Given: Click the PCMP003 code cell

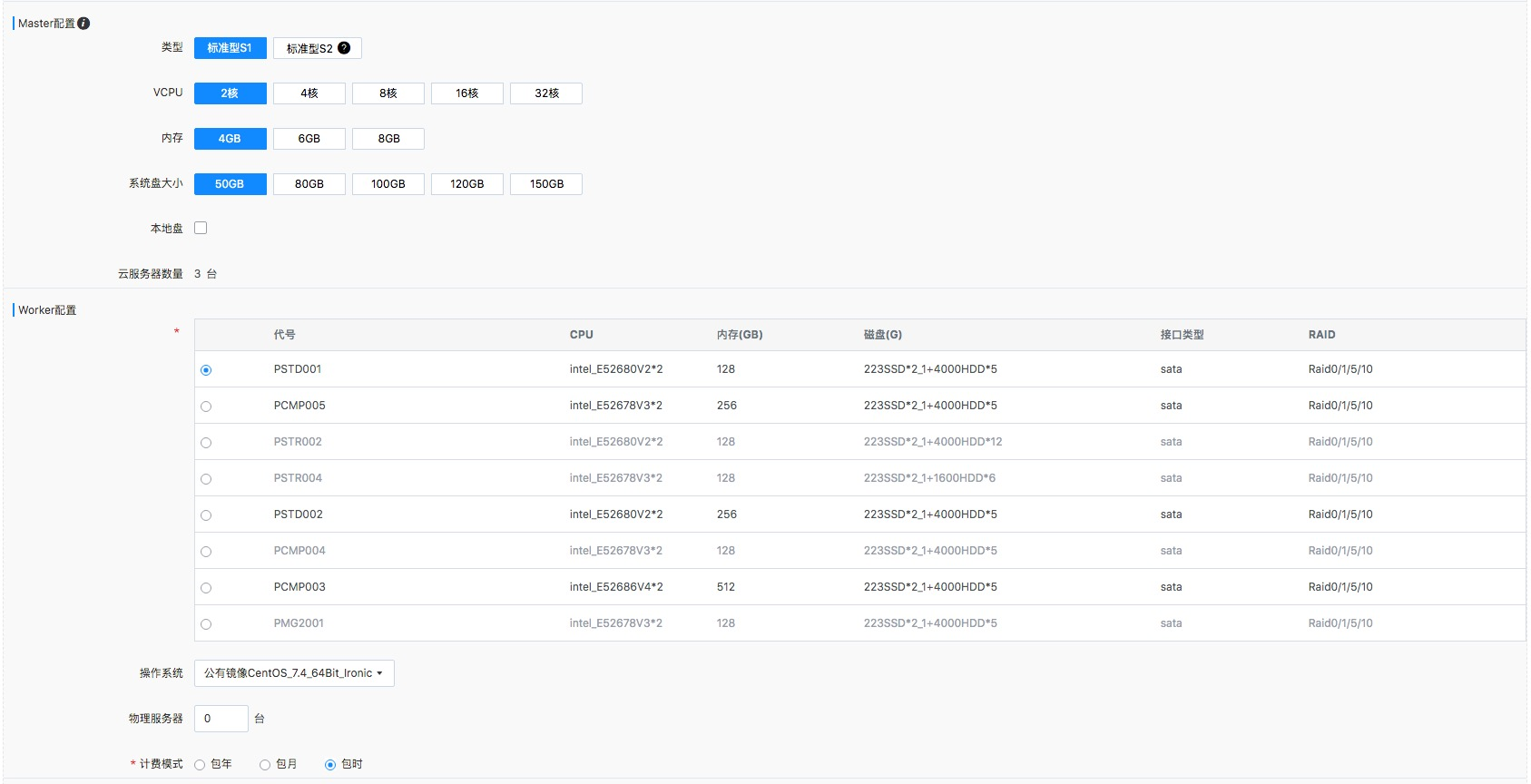Looking at the screenshot, I should [x=299, y=587].
